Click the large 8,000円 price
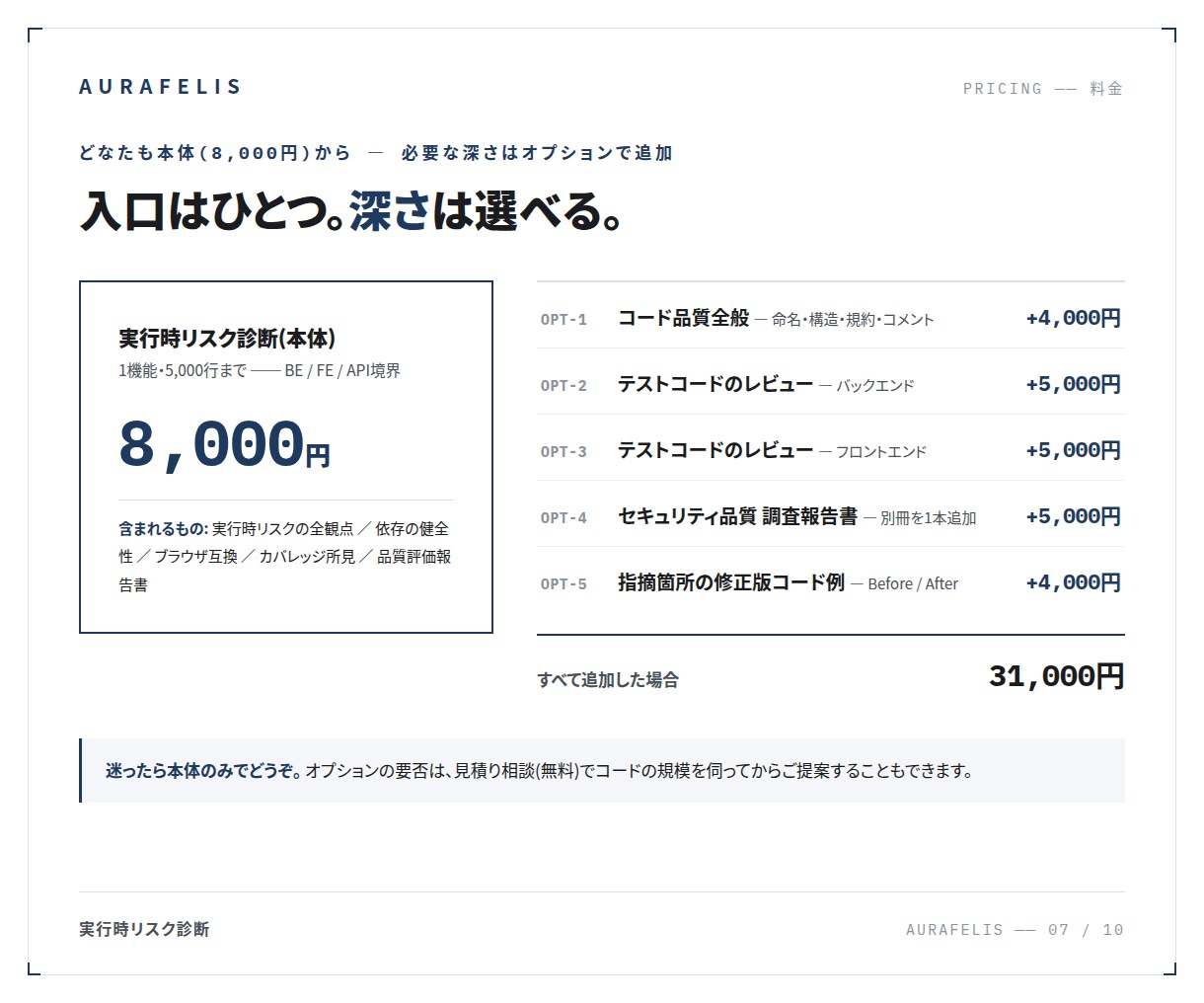The width and height of the screenshot is (1204, 1003). (224, 444)
